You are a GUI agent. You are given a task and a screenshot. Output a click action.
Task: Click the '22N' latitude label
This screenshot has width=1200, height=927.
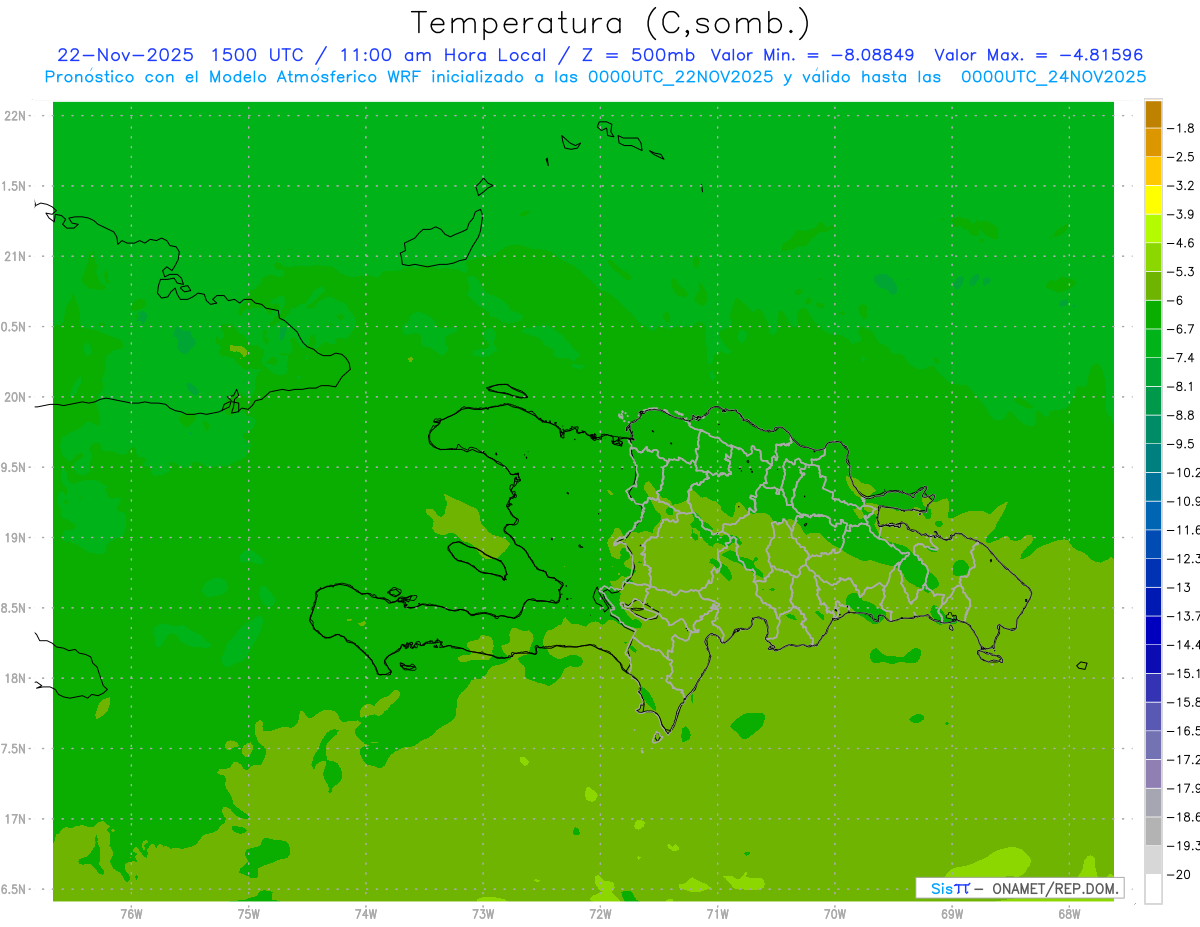[x=16, y=116]
